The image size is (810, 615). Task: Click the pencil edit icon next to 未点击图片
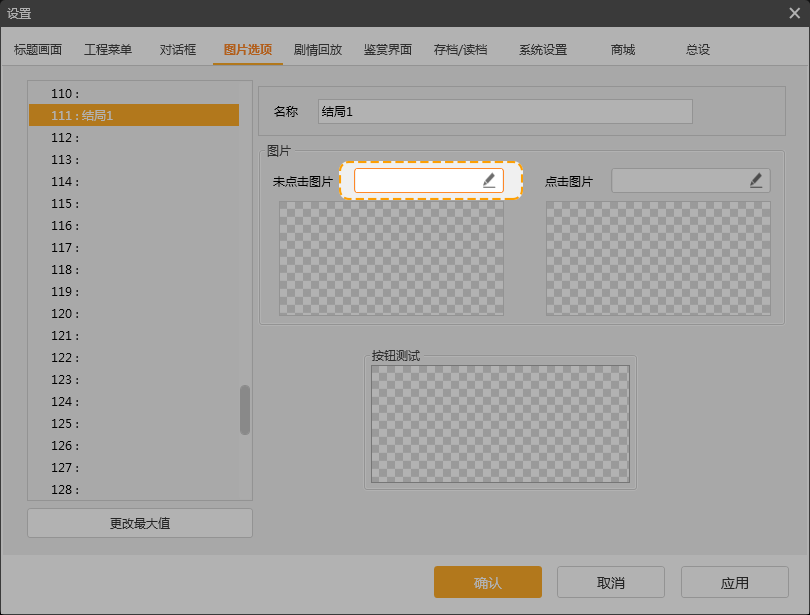pos(489,180)
